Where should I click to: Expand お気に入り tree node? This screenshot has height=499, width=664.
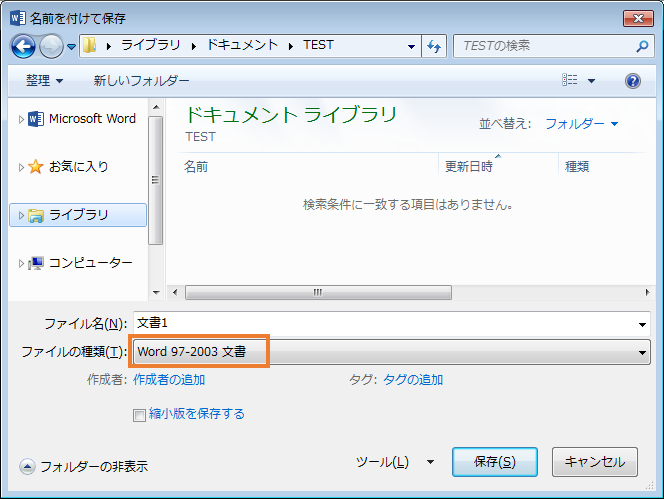click(x=21, y=167)
